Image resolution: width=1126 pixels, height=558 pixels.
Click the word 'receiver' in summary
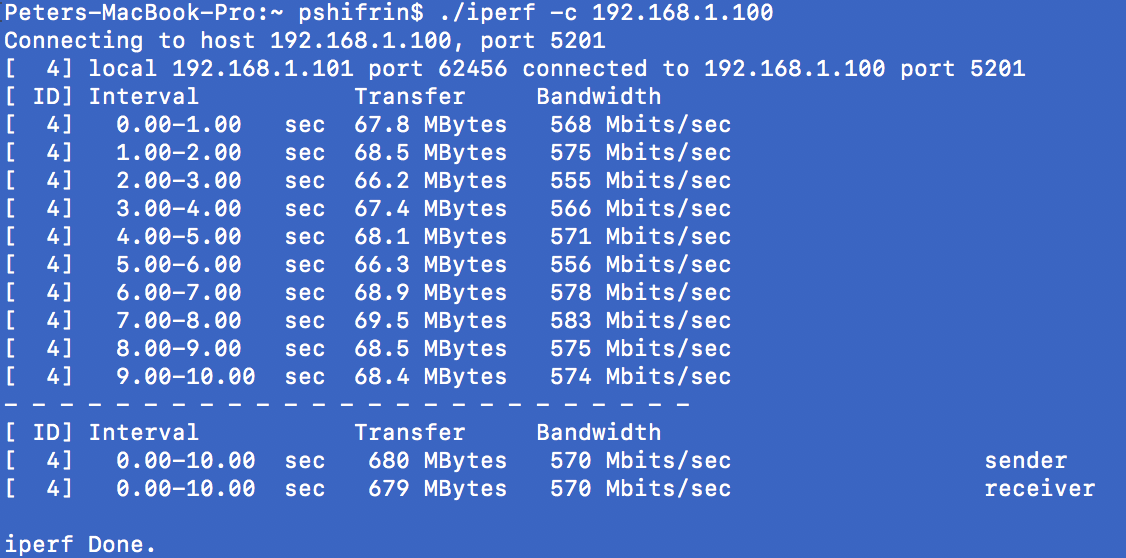(1040, 489)
